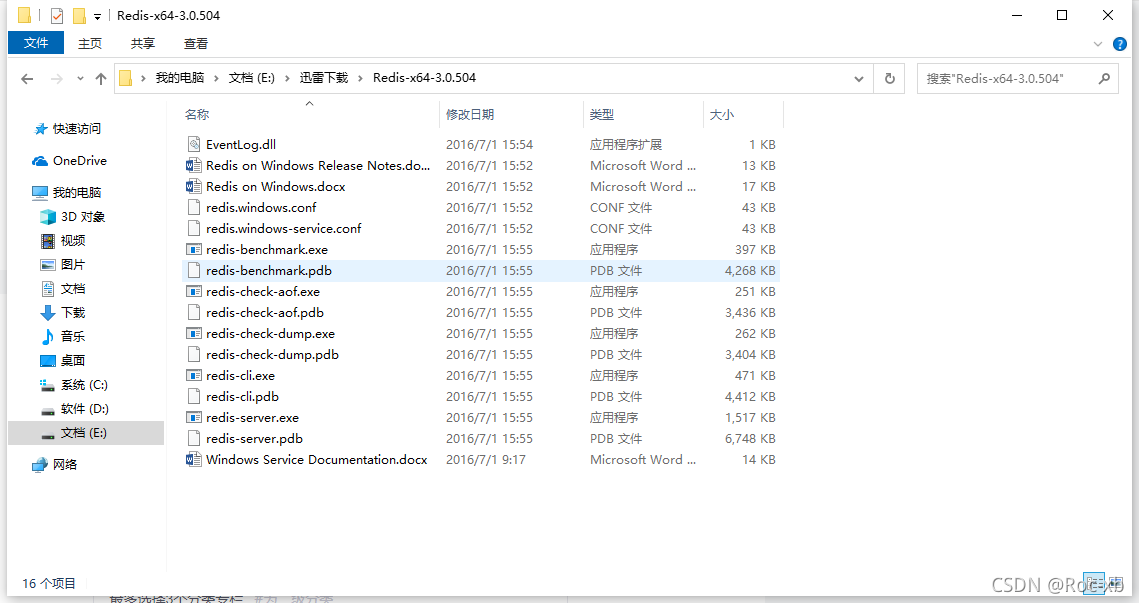
Task: Open the 音乐 folder in sidebar
Action: [x=63, y=336]
